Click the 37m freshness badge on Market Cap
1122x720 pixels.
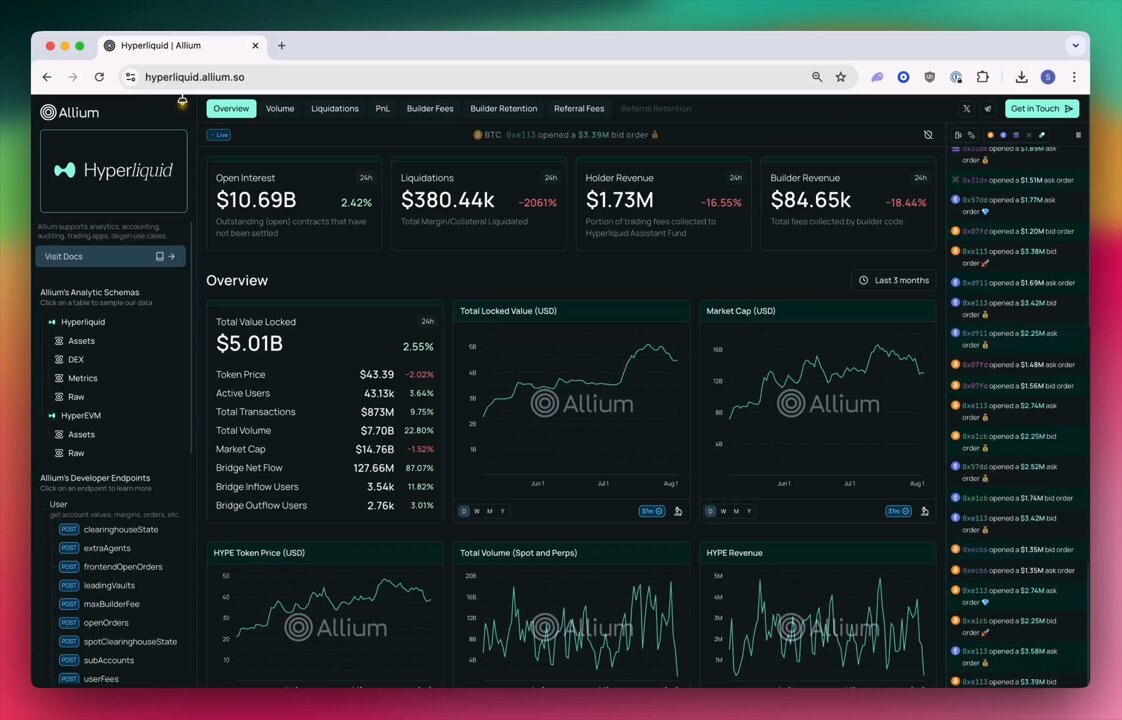(x=898, y=511)
